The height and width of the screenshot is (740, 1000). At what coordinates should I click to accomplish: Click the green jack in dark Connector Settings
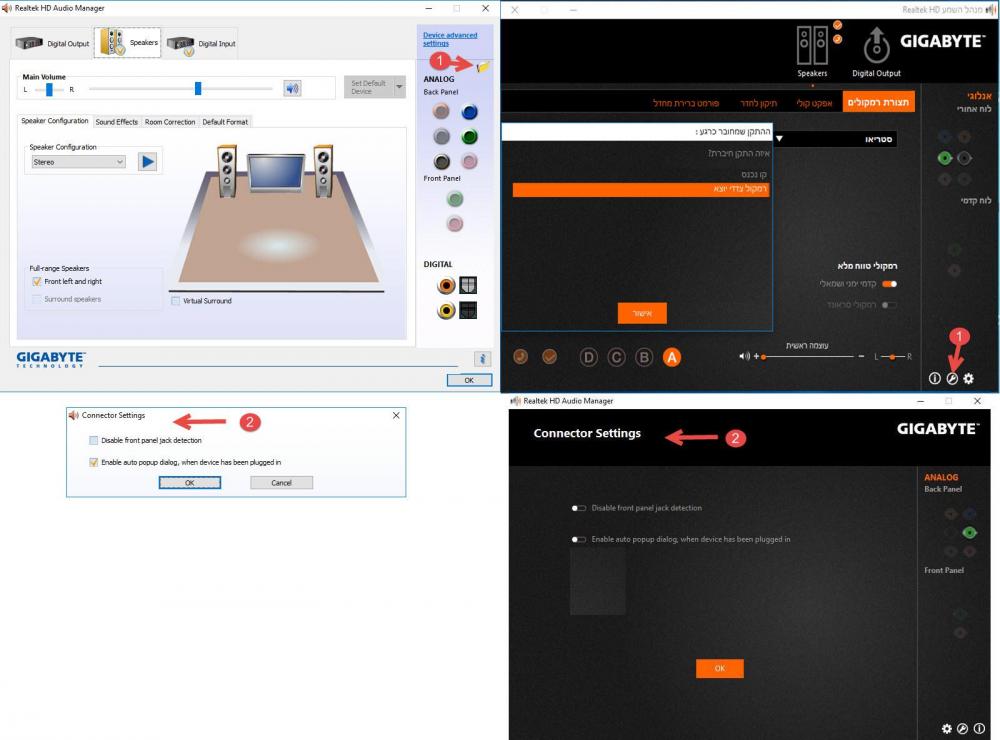point(969,533)
